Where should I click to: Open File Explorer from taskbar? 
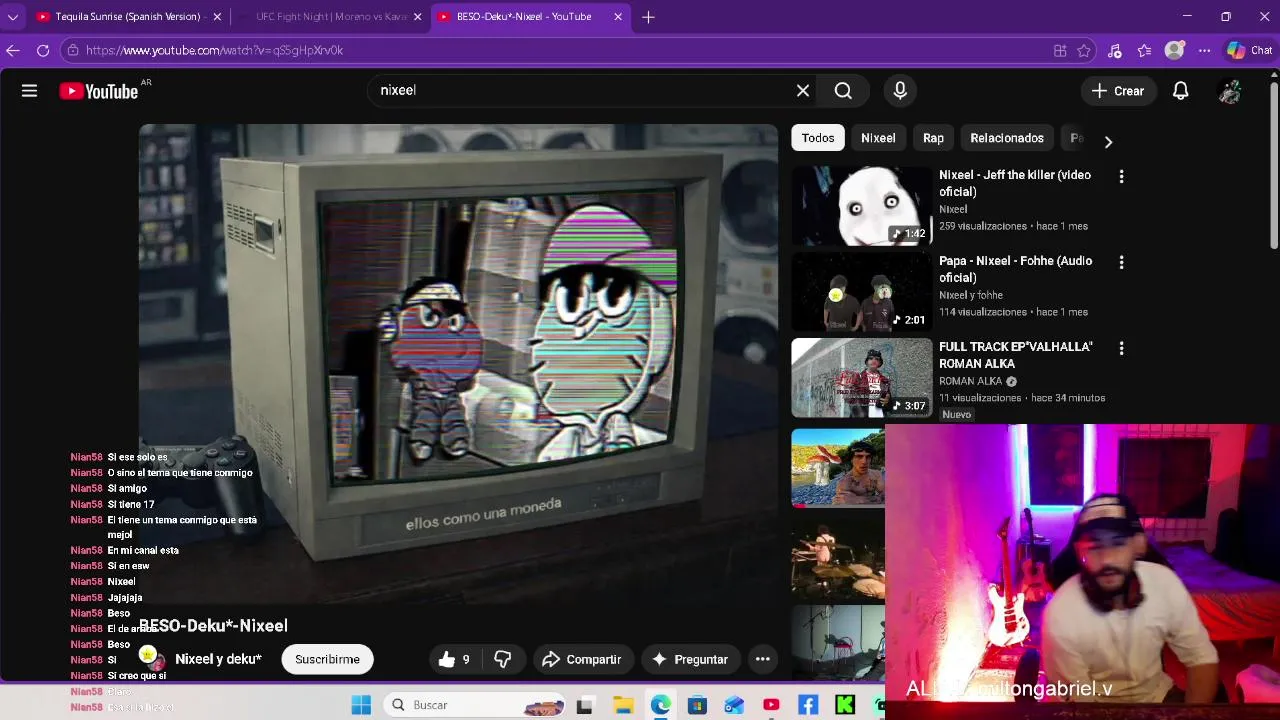(623, 705)
